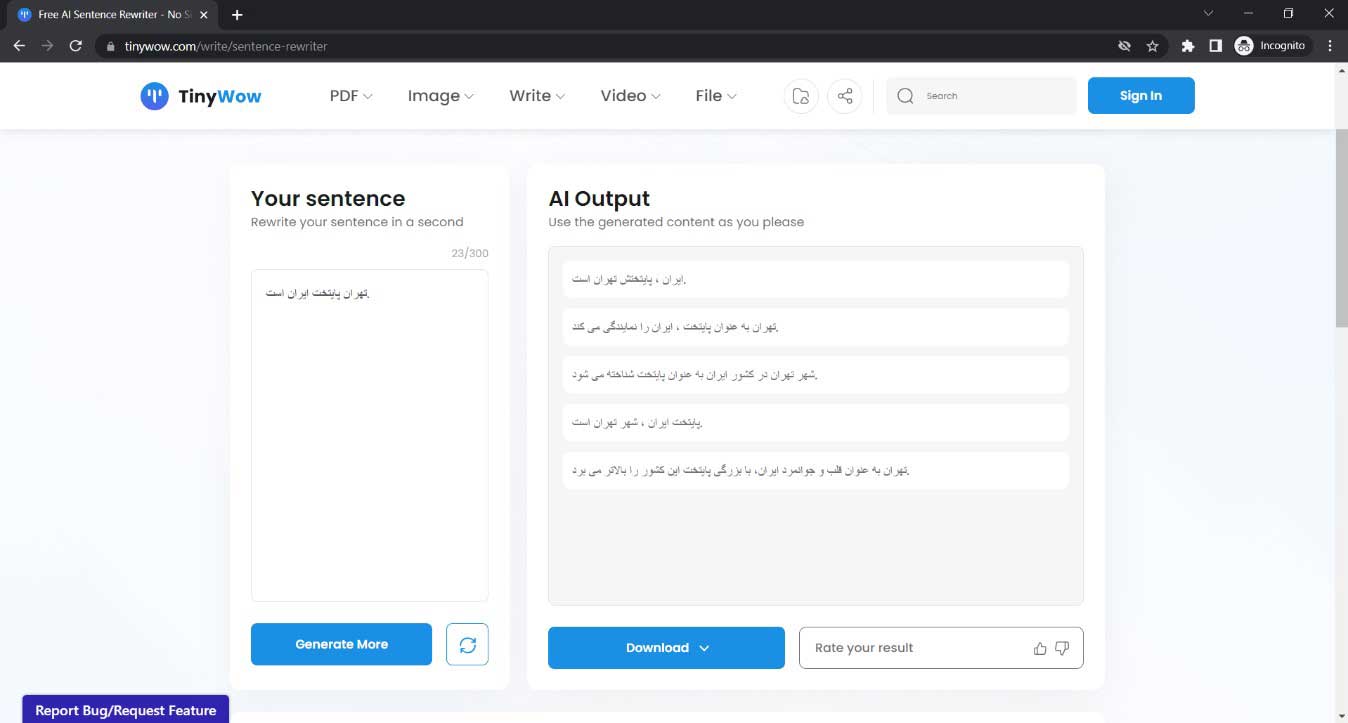Viewport: 1348px width, 723px height.
Task: Click the Sign In button
Action: [1140, 96]
